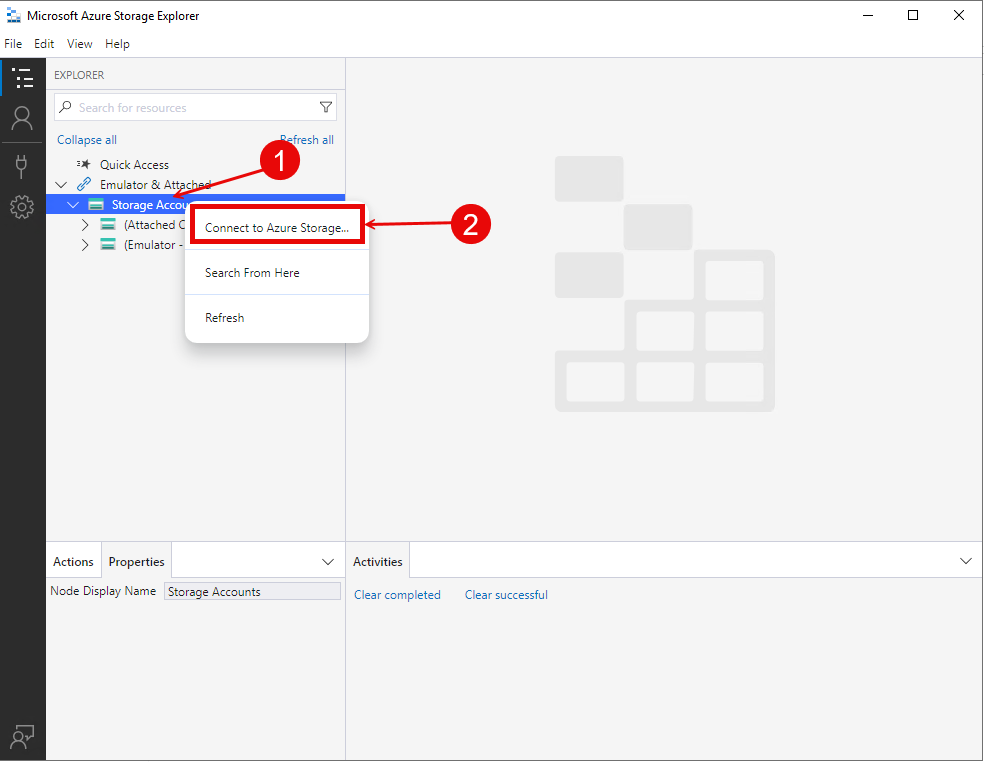Screen dimensions: 984x762
Task: Collapse the Emulator & Attached node
Action: [62, 185]
